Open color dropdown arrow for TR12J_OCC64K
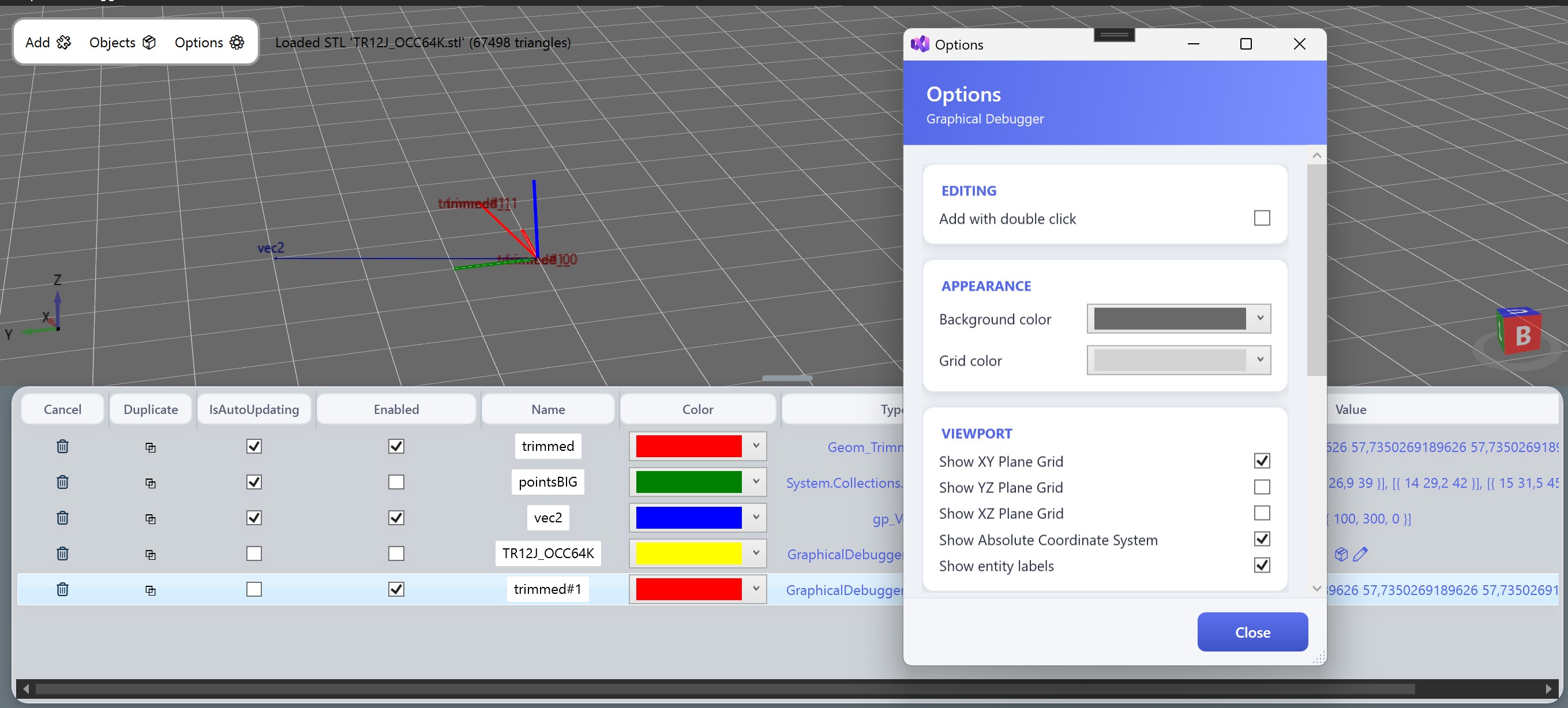 [756, 553]
